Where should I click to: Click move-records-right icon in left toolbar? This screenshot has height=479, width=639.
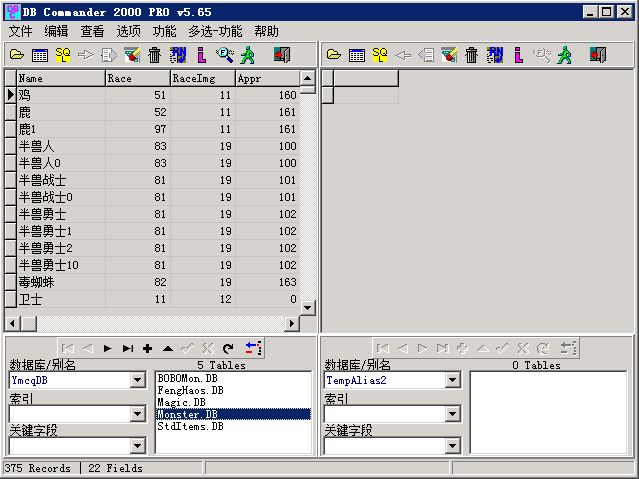coord(109,55)
